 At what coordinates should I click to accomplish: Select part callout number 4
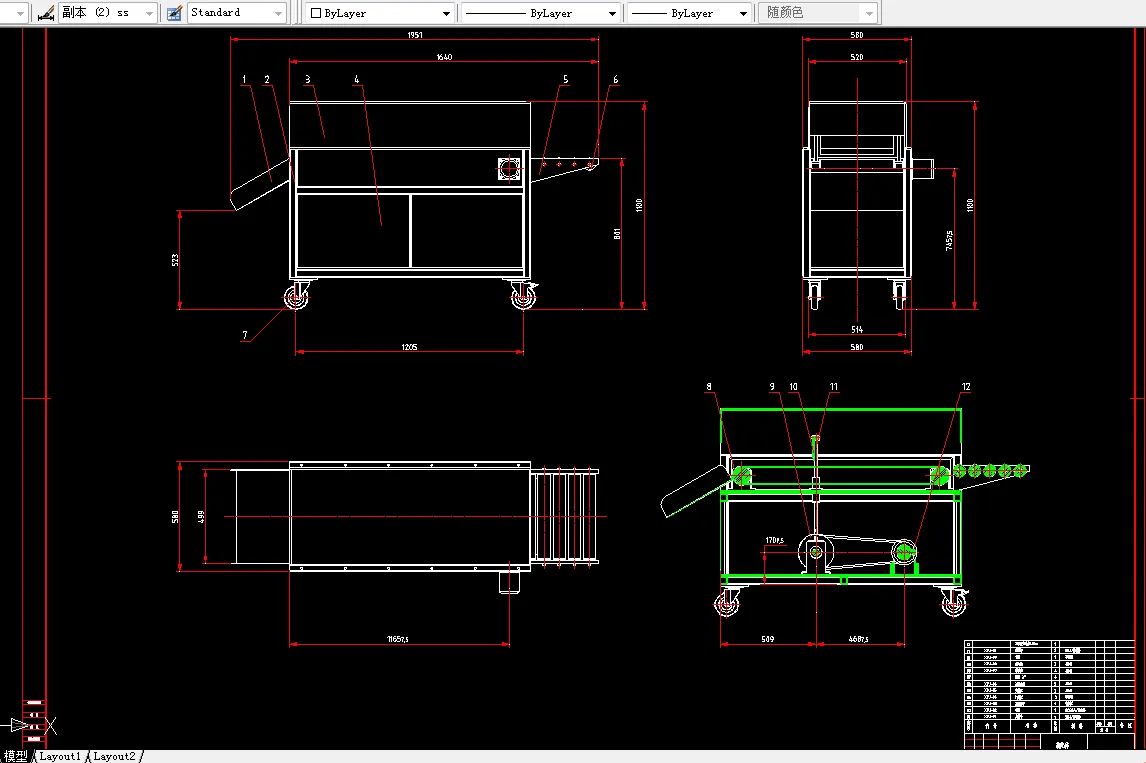(x=357, y=79)
